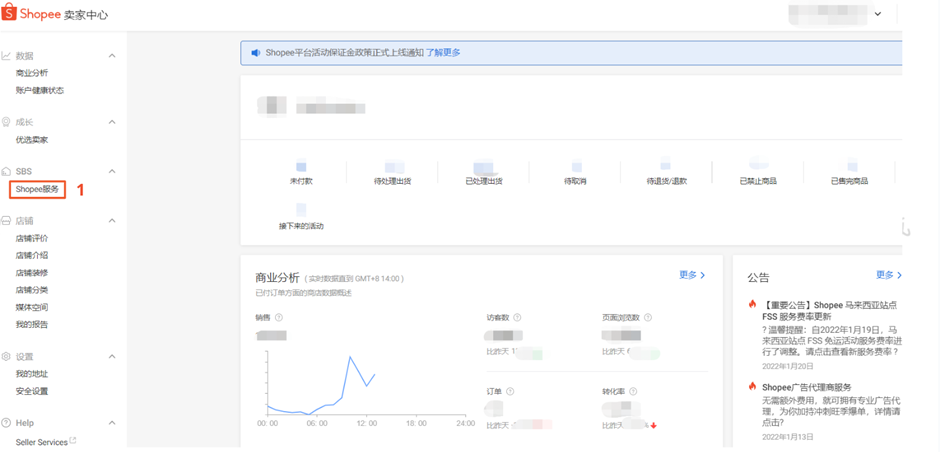940x452 pixels.
Task: Click the Help question mark icon
Action: tap(6, 423)
